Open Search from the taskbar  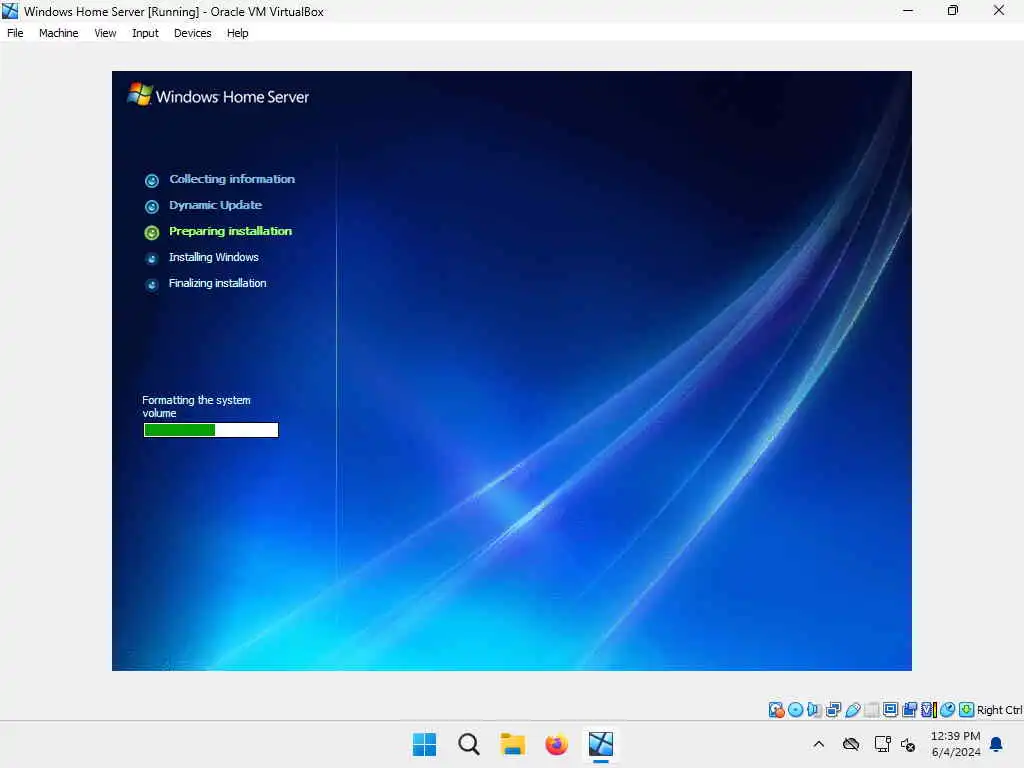coord(468,744)
